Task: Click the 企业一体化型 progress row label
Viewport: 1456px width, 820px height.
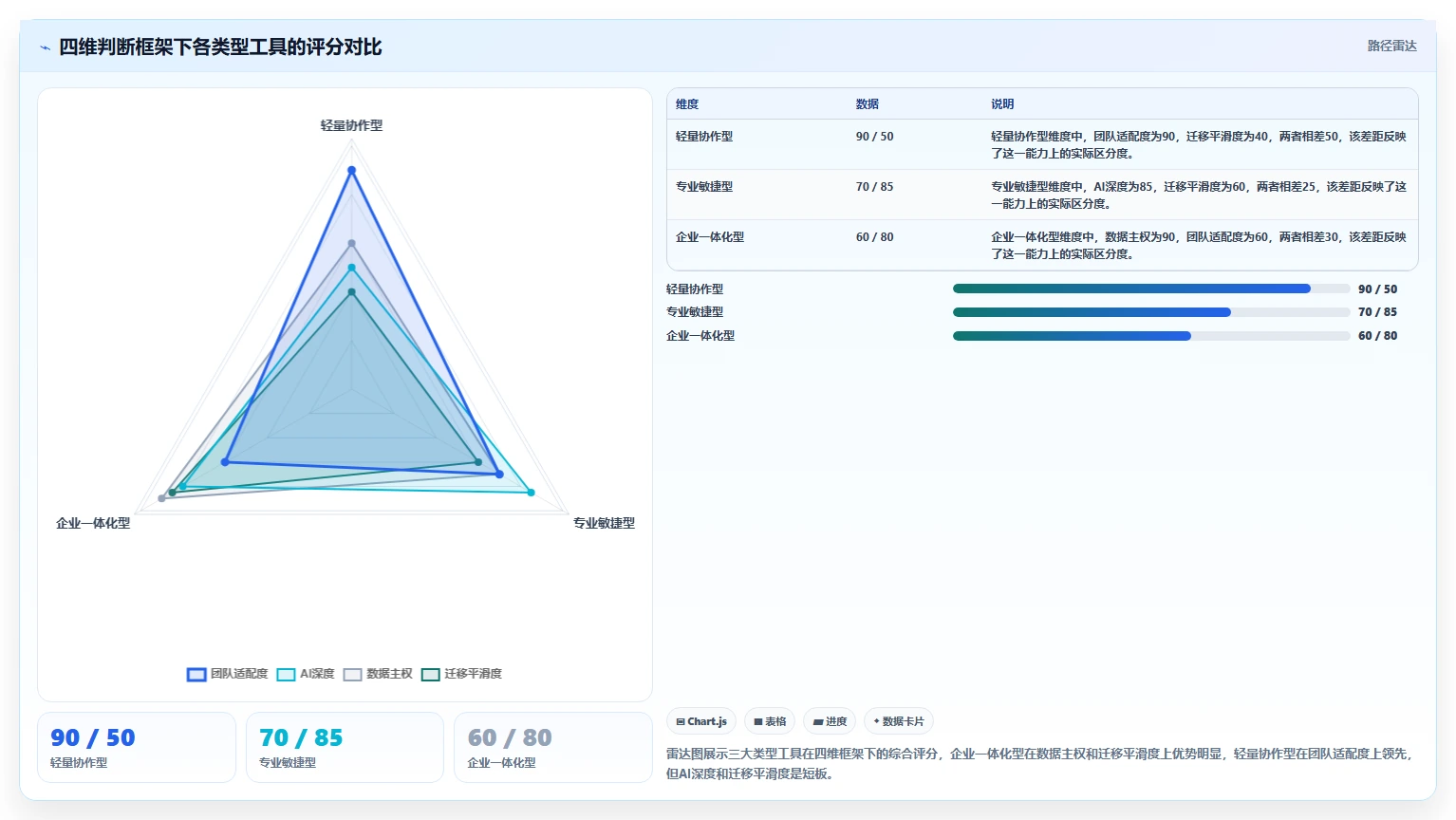Action: click(x=700, y=336)
